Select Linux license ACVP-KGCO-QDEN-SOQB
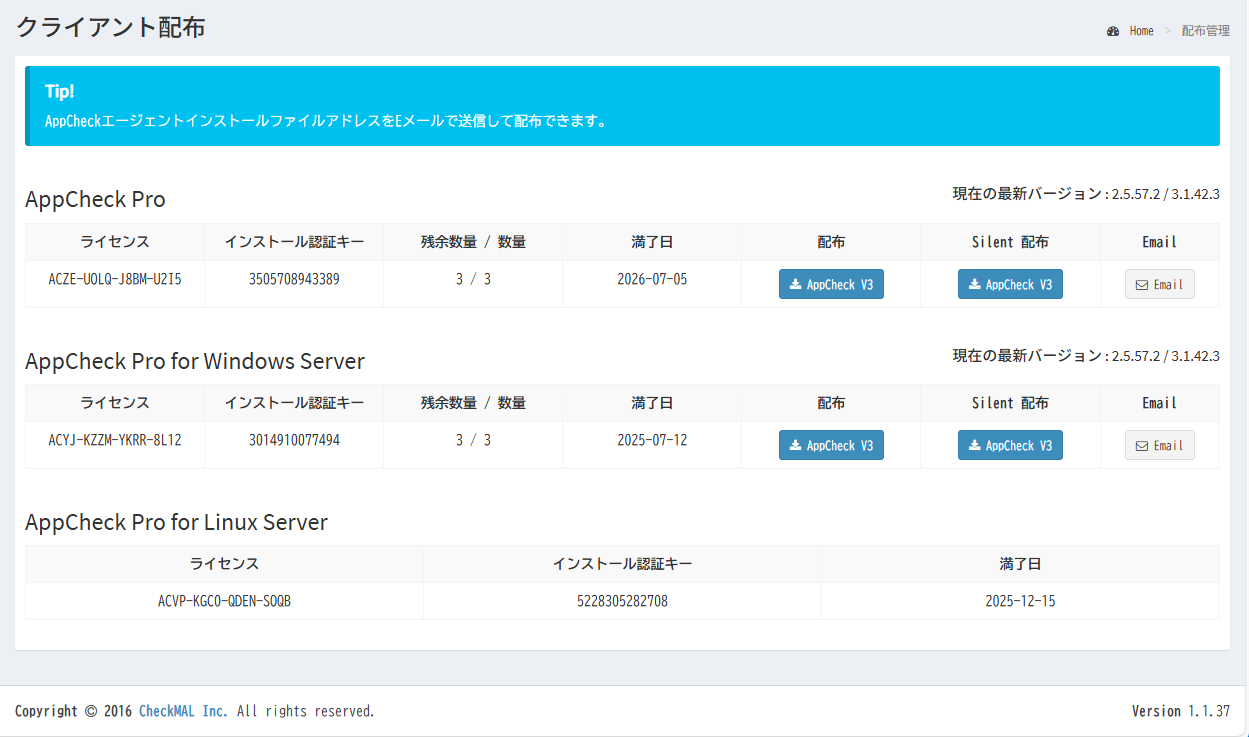The image size is (1249, 737). [x=224, y=601]
